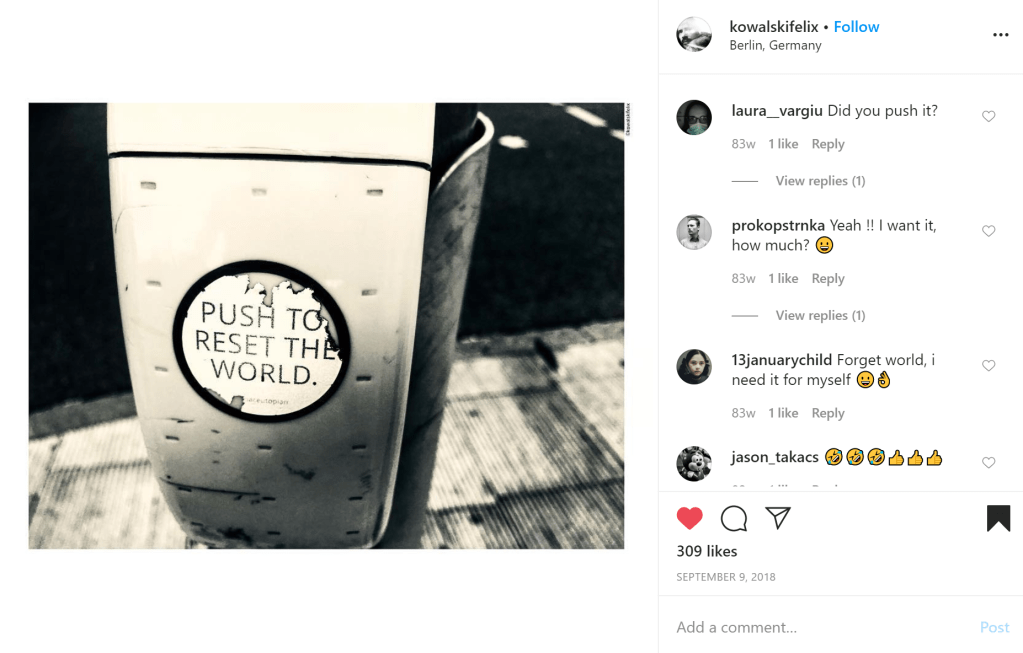
Task: Follow the kowalskifelix account
Action: (856, 27)
